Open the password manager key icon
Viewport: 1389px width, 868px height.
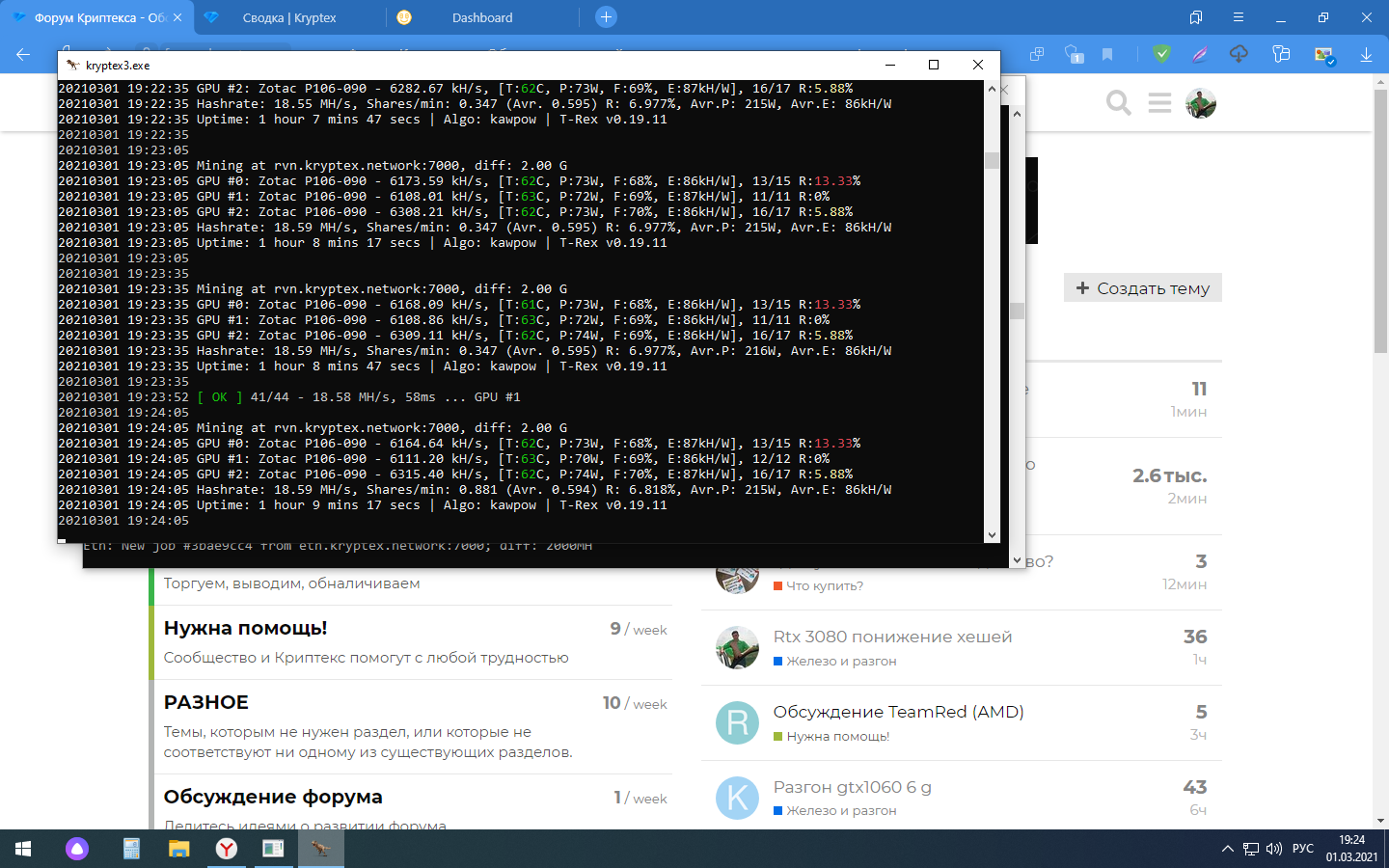tap(1281, 55)
